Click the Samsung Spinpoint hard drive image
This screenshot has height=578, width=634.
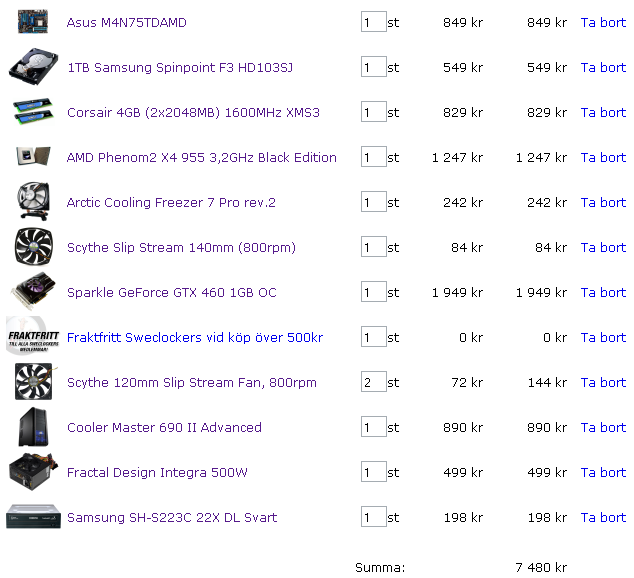(x=33, y=67)
